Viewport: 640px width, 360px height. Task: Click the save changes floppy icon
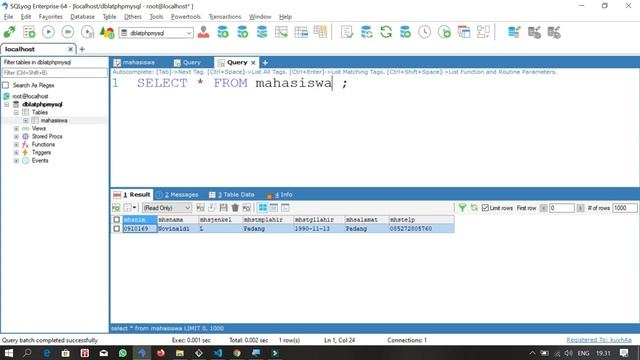point(224,208)
